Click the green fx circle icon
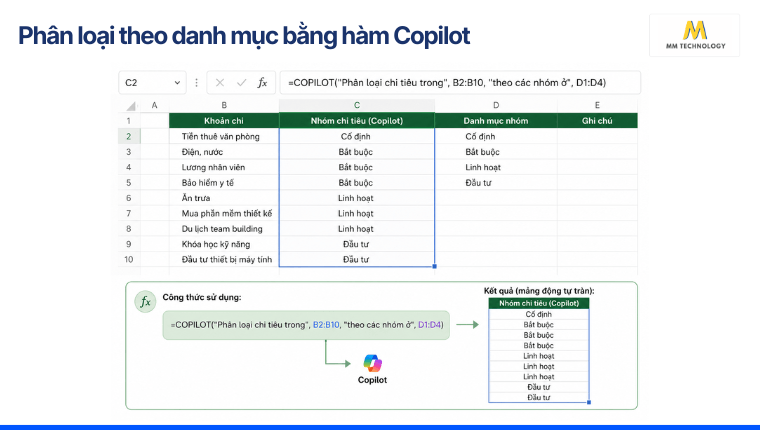Image resolution: width=760 pixels, height=430 pixels. [x=145, y=302]
